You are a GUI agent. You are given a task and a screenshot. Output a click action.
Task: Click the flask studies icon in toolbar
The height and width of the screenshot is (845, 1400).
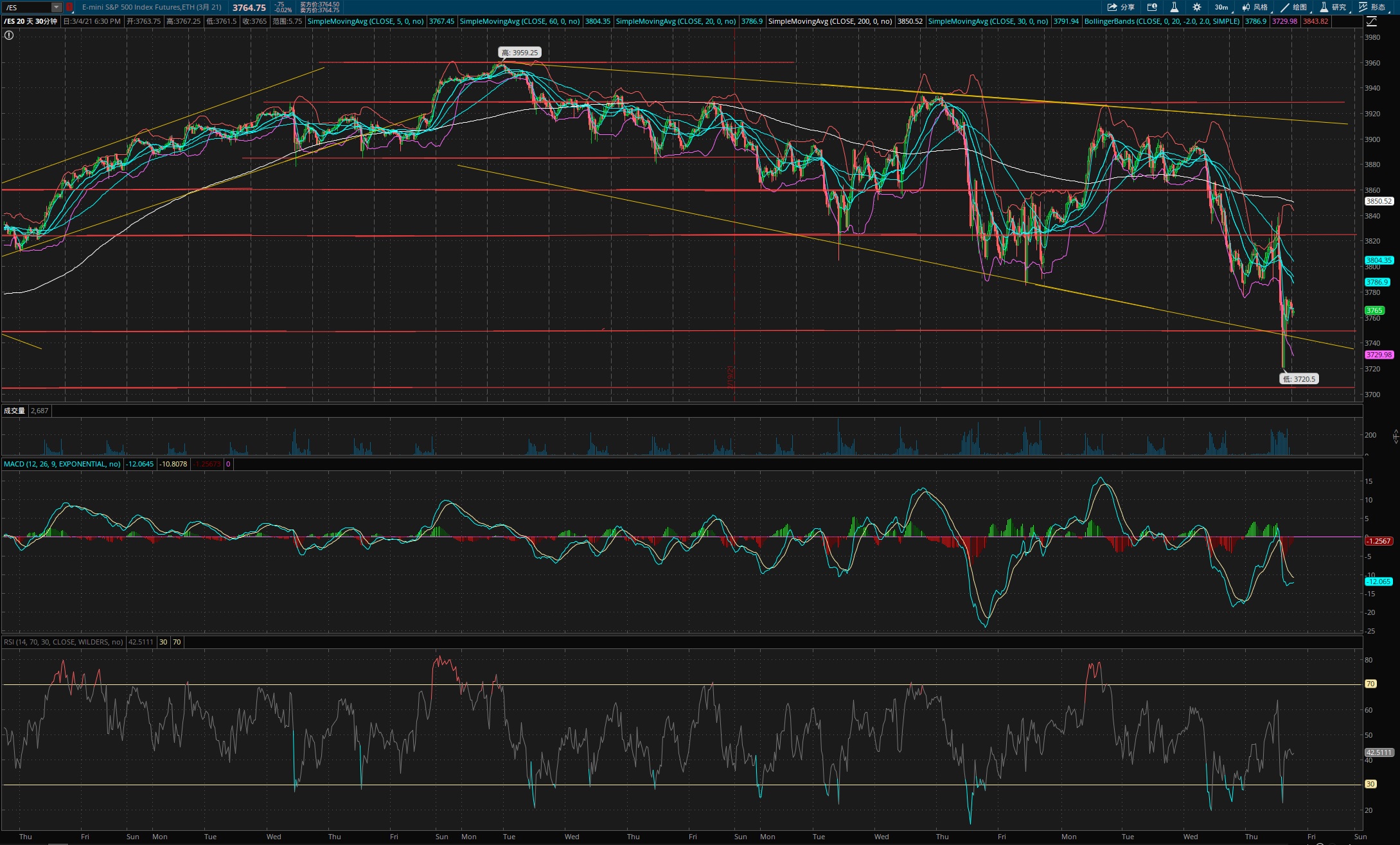click(x=1174, y=7)
